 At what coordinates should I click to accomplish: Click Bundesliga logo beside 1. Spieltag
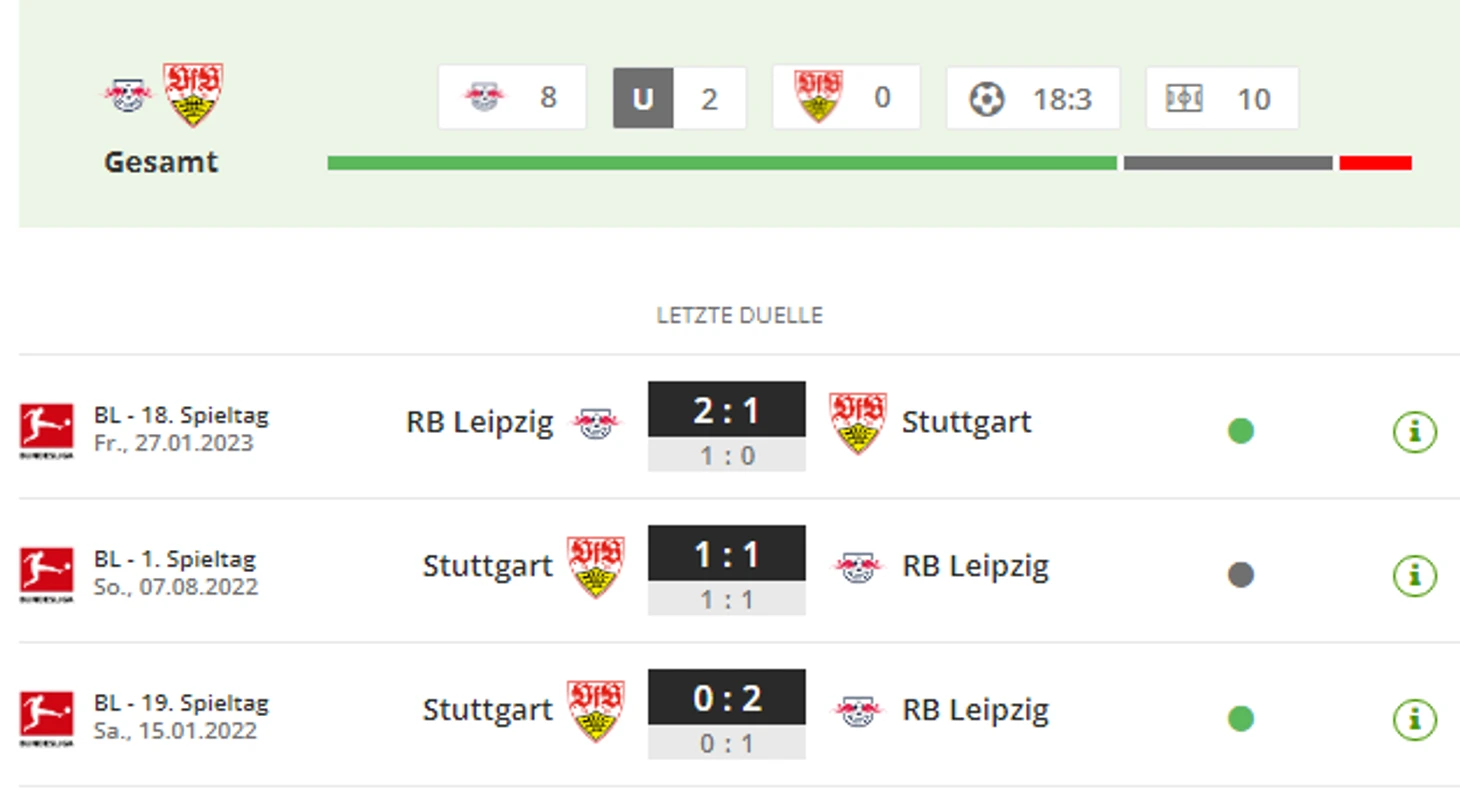tap(46, 575)
